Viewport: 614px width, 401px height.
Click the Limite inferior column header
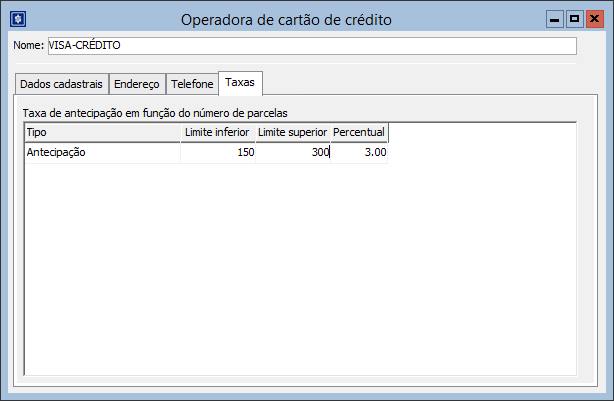pyautogui.click(x=218, y=132)
